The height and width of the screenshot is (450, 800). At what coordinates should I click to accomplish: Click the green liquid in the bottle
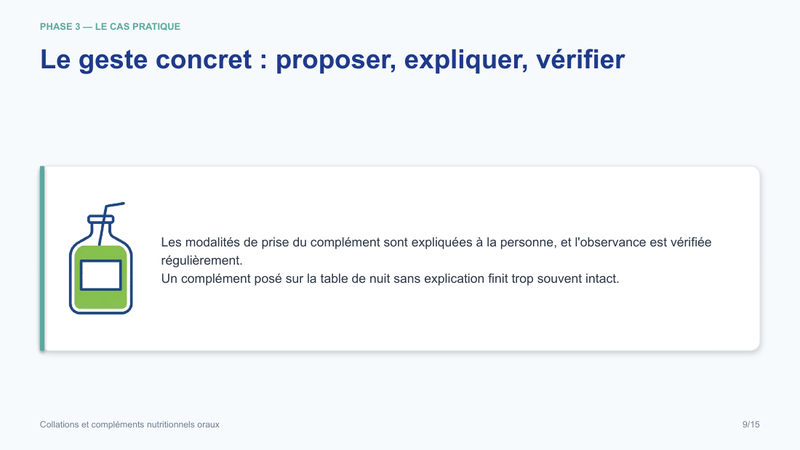(101, 278)
